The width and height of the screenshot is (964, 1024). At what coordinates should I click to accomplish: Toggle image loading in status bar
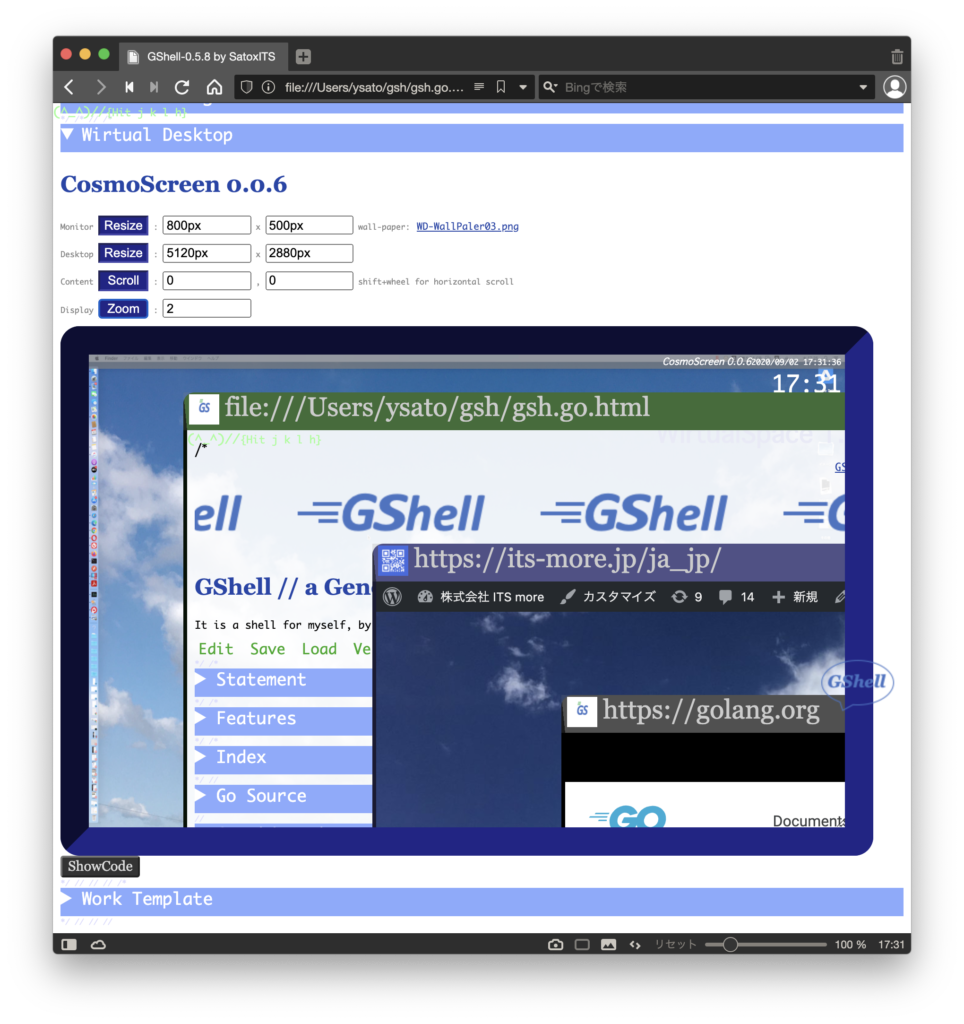pyautogui.click(x=608, y=944)
